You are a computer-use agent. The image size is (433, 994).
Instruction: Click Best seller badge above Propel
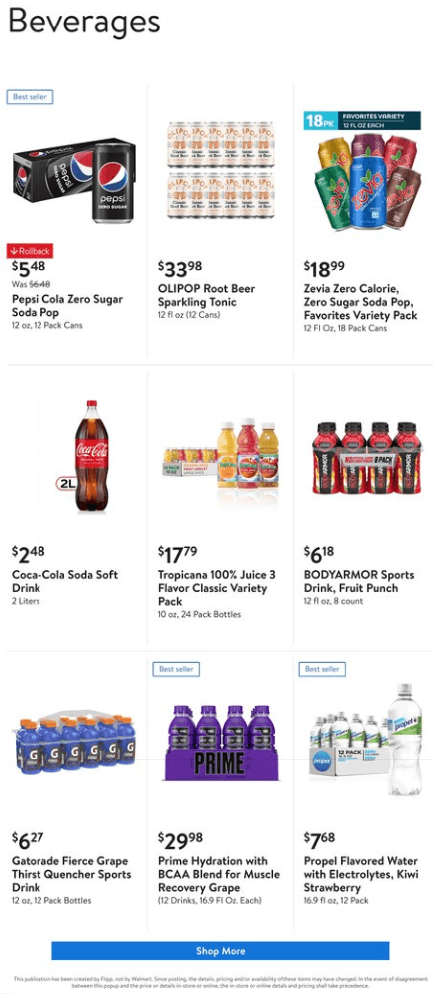pos(322,669)
